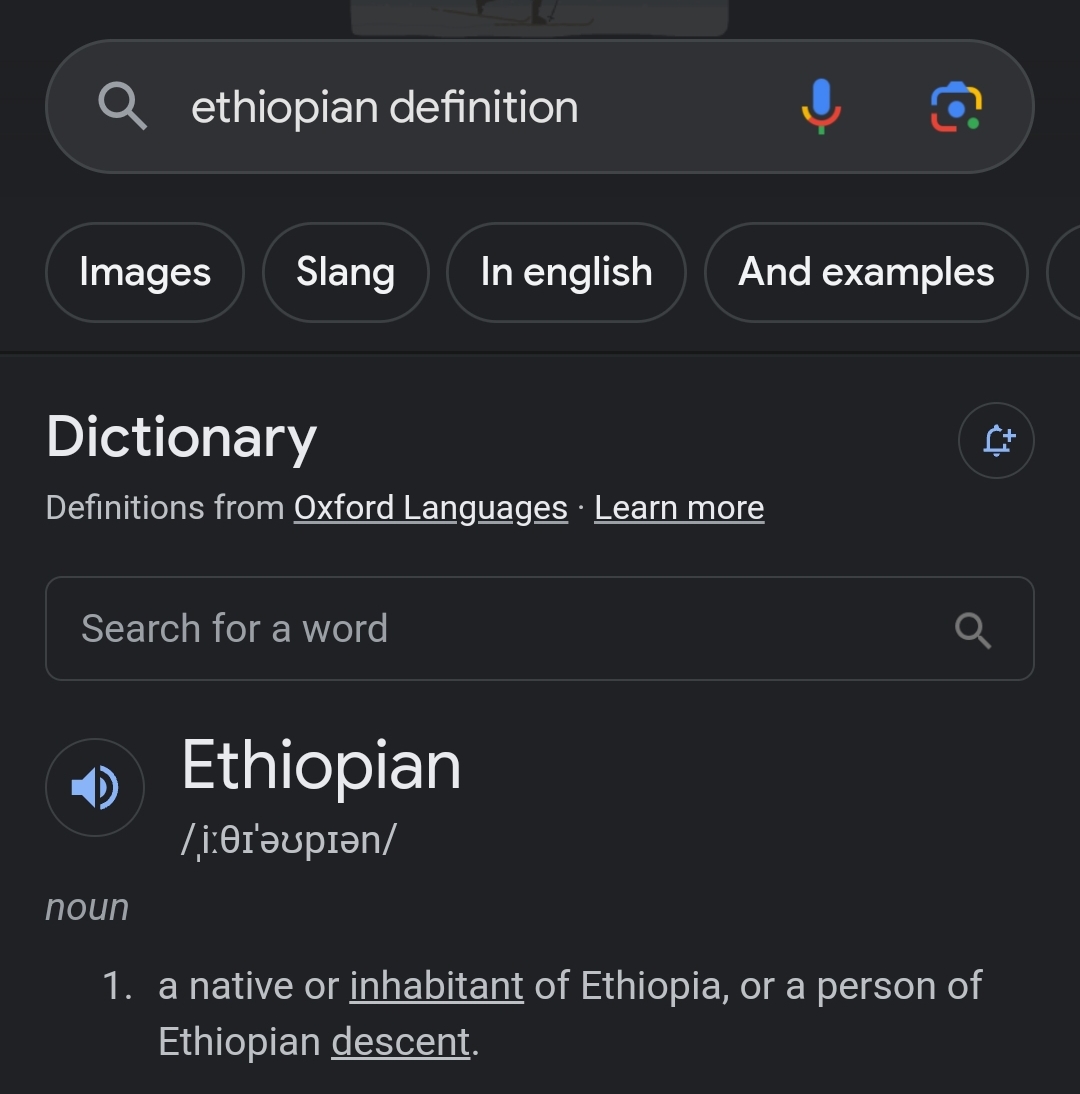1080x1094 pixels.
Task: Choose the "In english" suggestion chip
Action: pyautogui.click(x=566, y=272)
